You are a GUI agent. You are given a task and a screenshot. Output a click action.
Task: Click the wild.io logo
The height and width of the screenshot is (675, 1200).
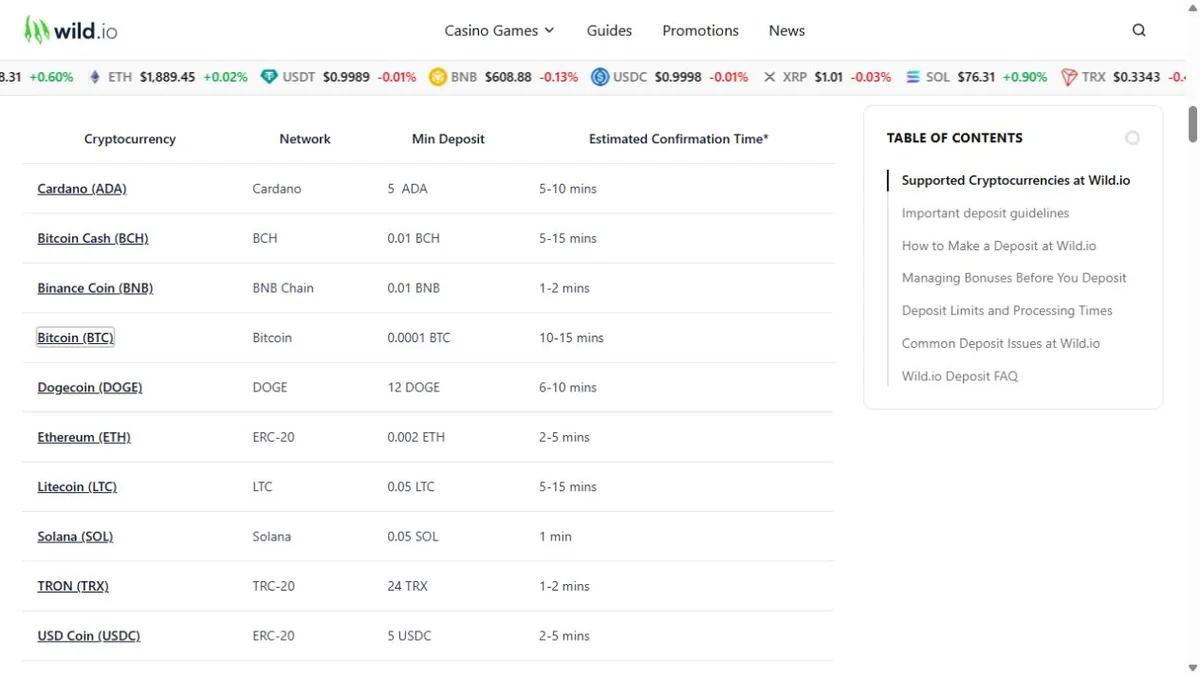71,31
